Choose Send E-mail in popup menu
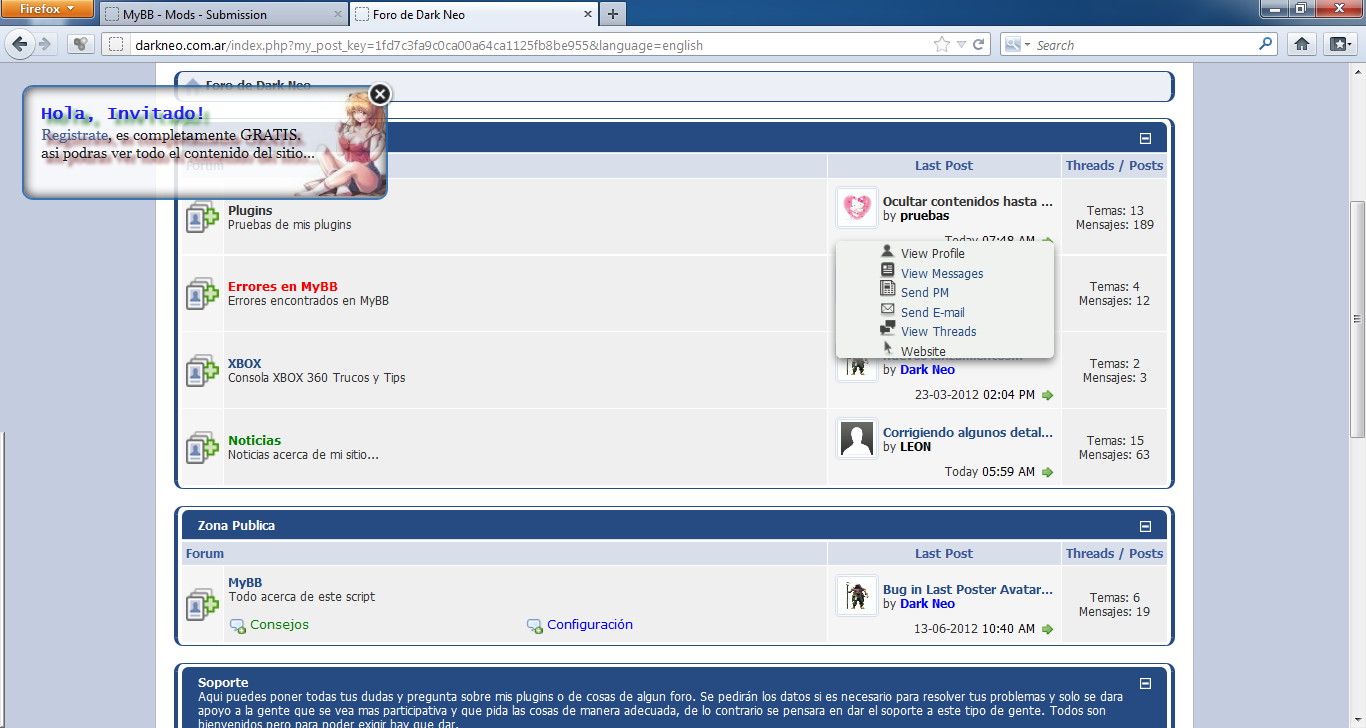The height and width of the screenshot is (728, 1366). point(933,313)
